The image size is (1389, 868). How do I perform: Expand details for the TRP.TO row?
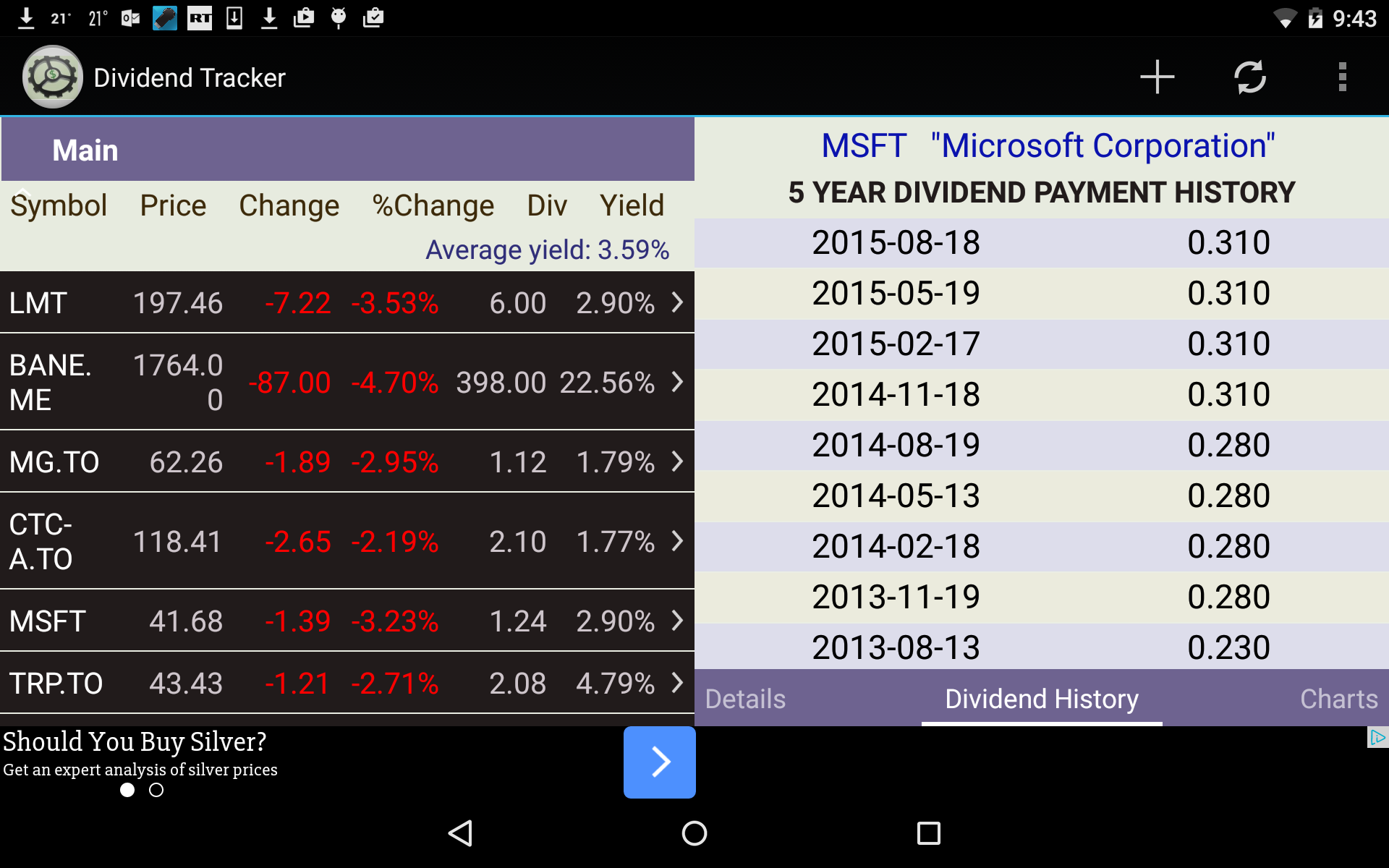677,683
